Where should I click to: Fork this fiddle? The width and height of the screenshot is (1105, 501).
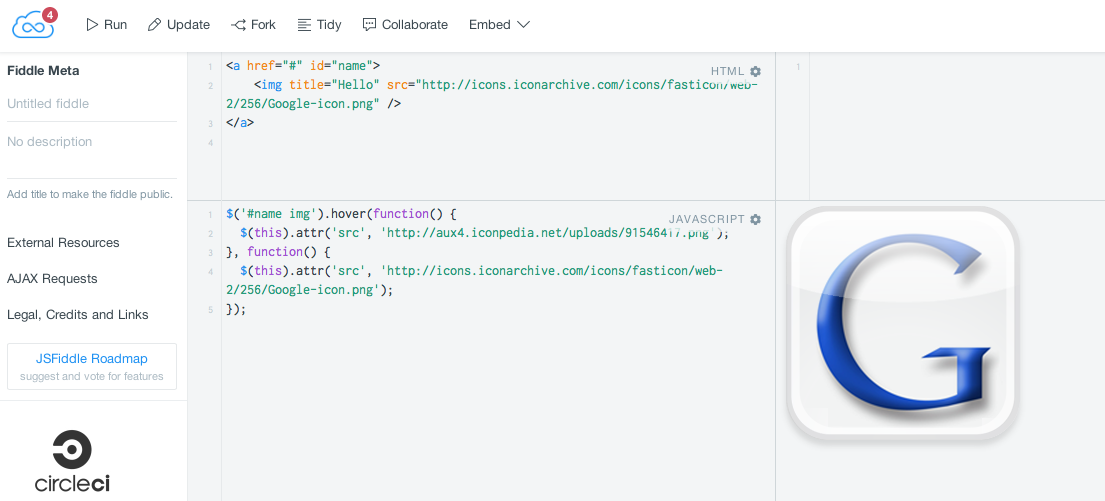(253, 25)
